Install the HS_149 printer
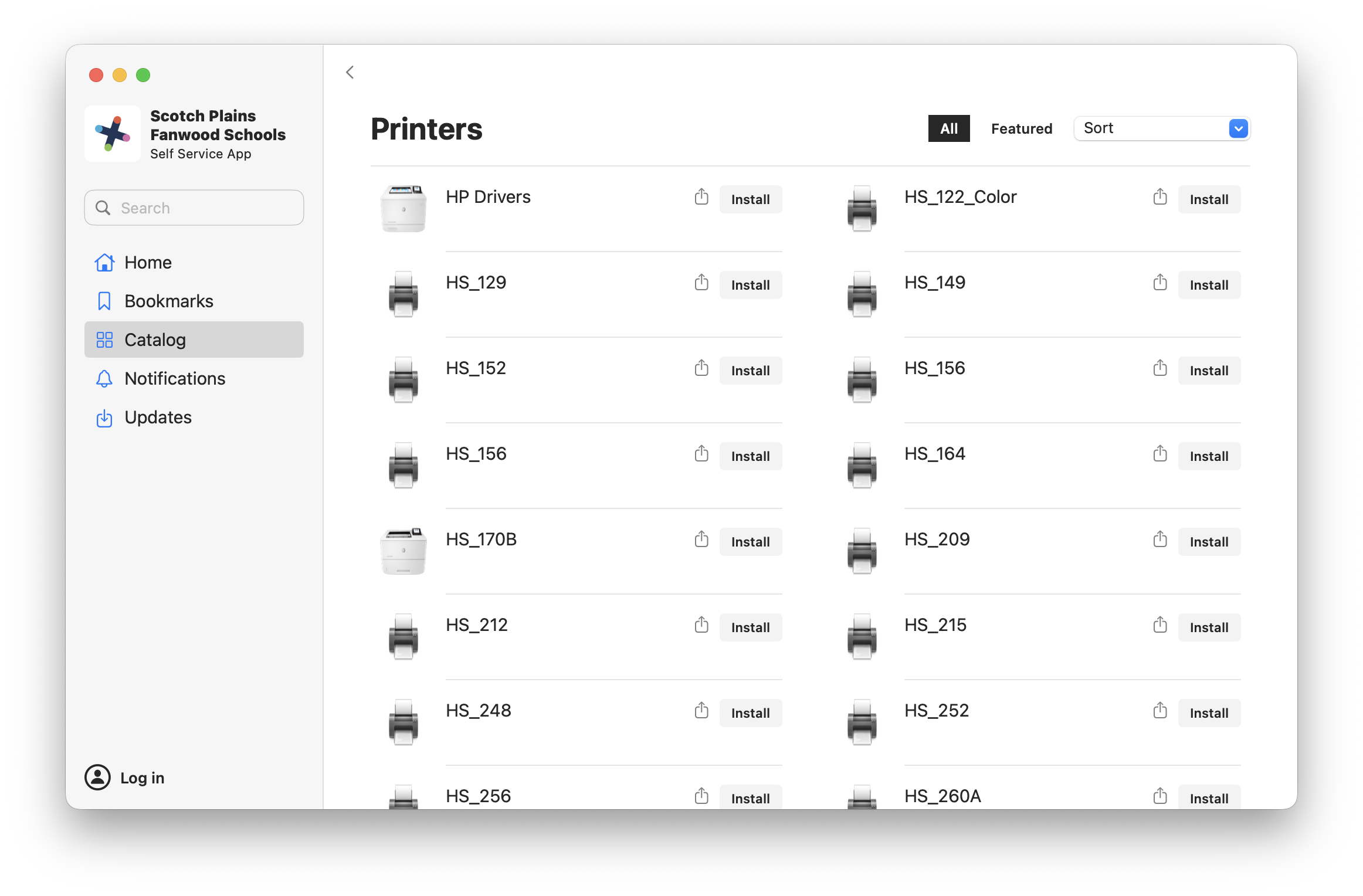Screen dimensions: 1363x896 pos(1209,285)
